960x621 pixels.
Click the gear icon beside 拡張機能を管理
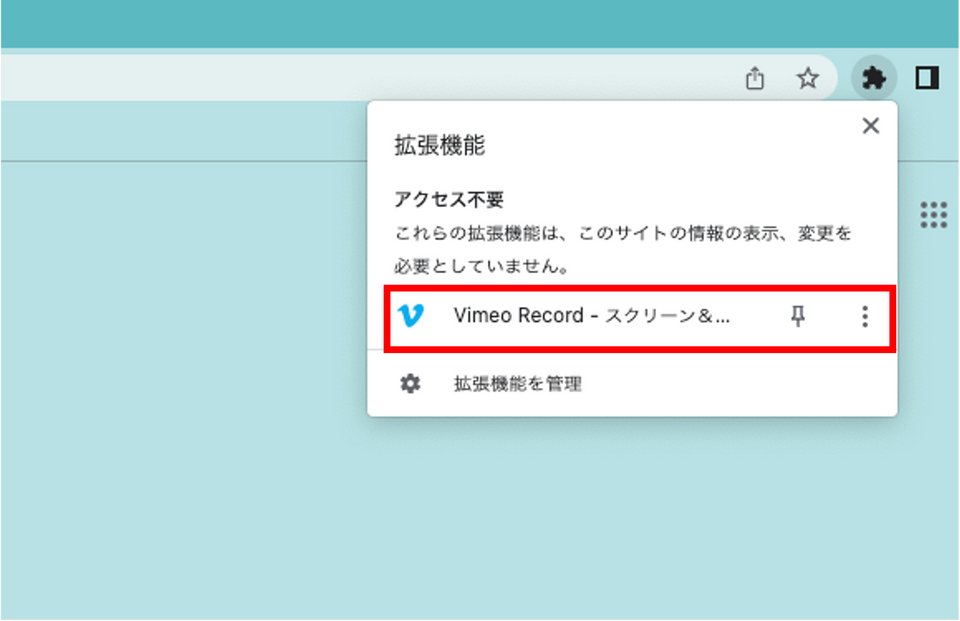click(410, 384)
